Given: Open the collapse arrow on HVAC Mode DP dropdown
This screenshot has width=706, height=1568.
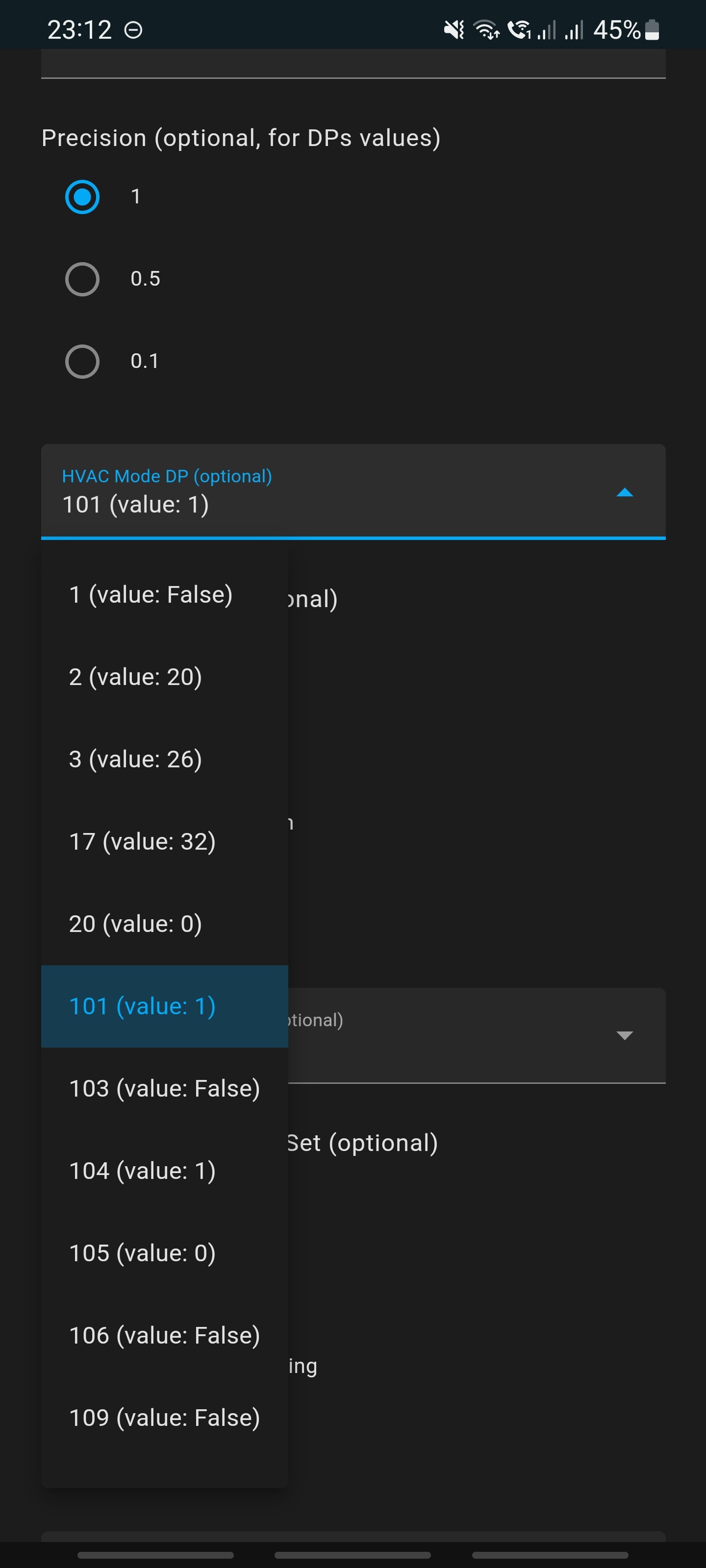Looking at the screenshot, I should 625,493.
